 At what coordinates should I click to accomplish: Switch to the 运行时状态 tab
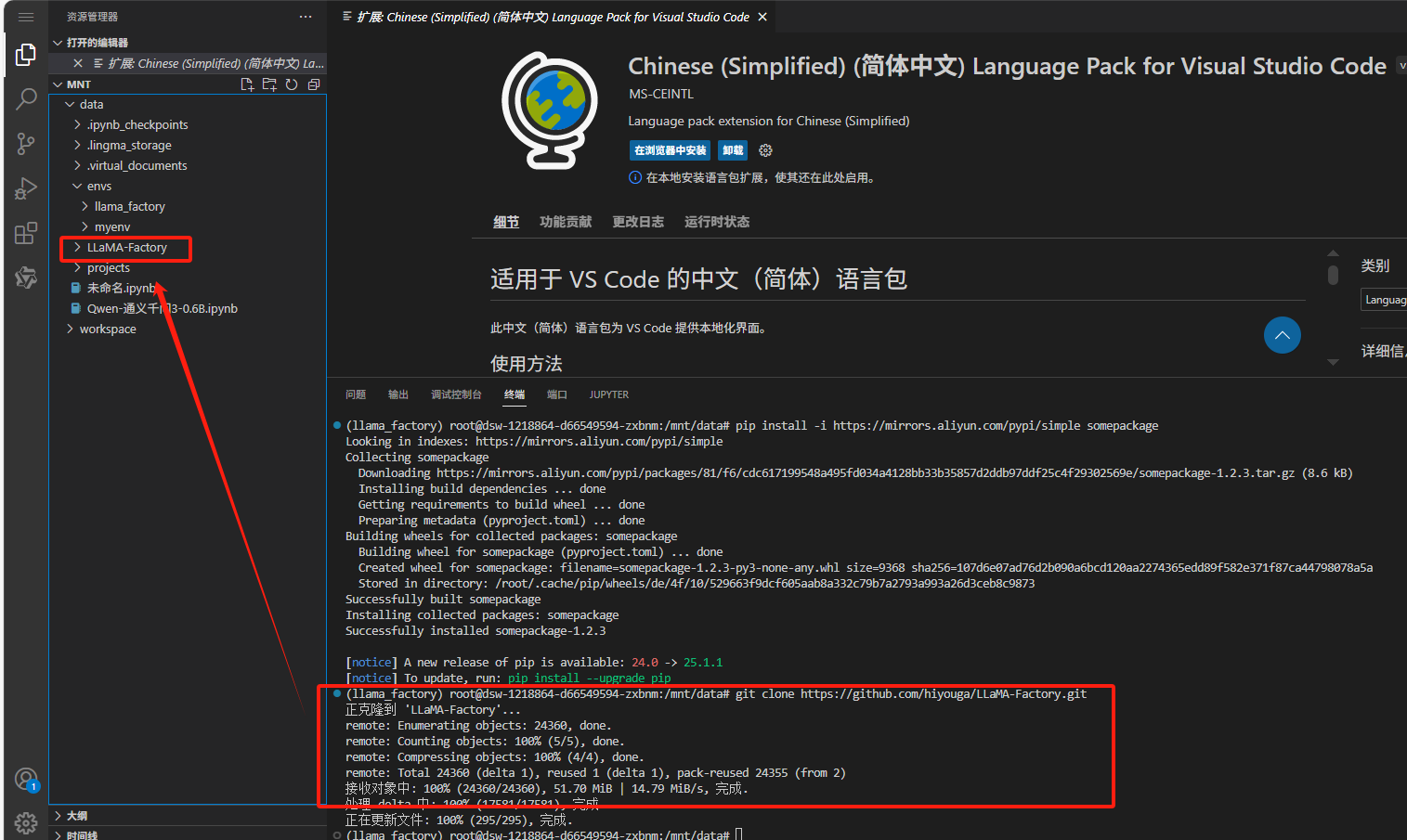click(x=717, y=222)
